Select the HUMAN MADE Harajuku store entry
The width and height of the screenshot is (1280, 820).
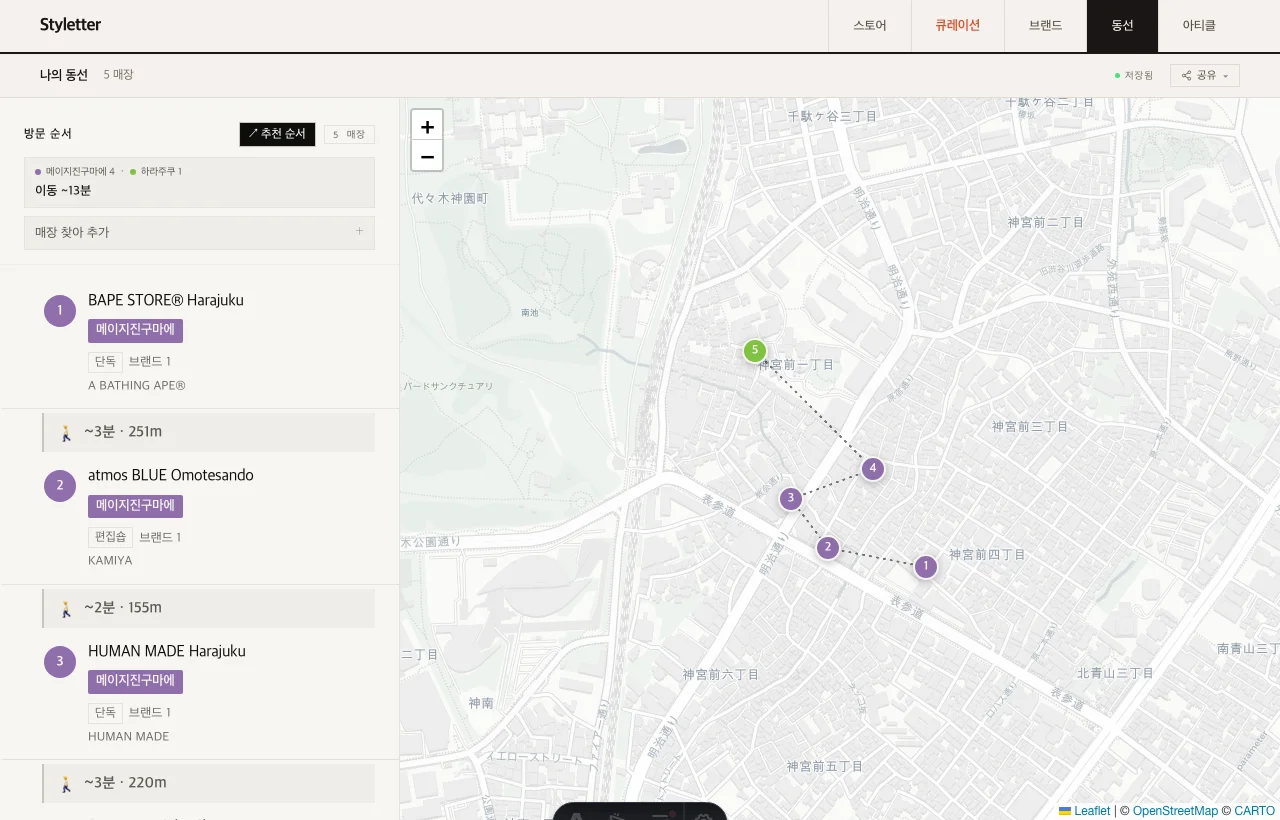[199, 693]
